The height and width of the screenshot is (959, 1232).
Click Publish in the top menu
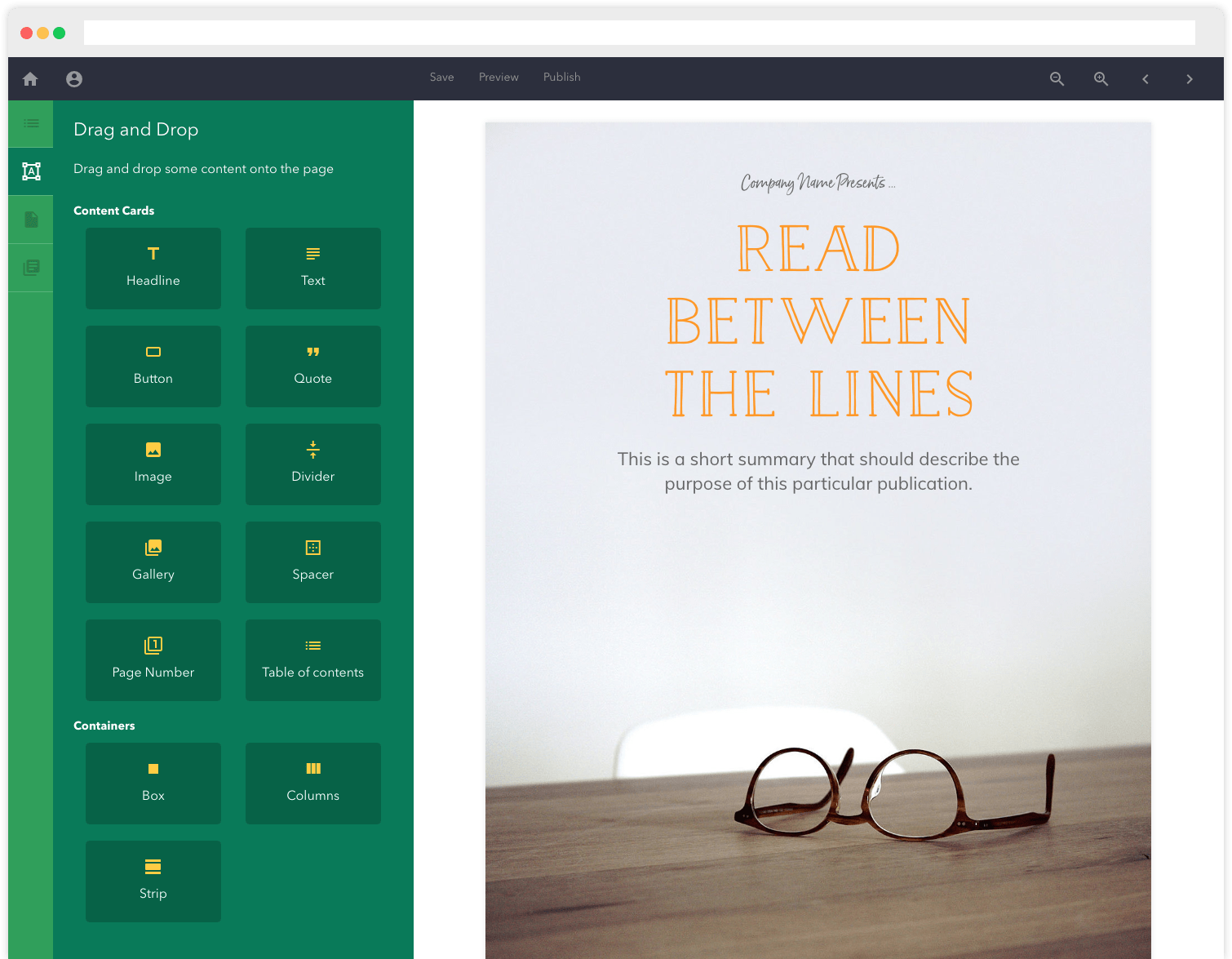pos(561,77)
